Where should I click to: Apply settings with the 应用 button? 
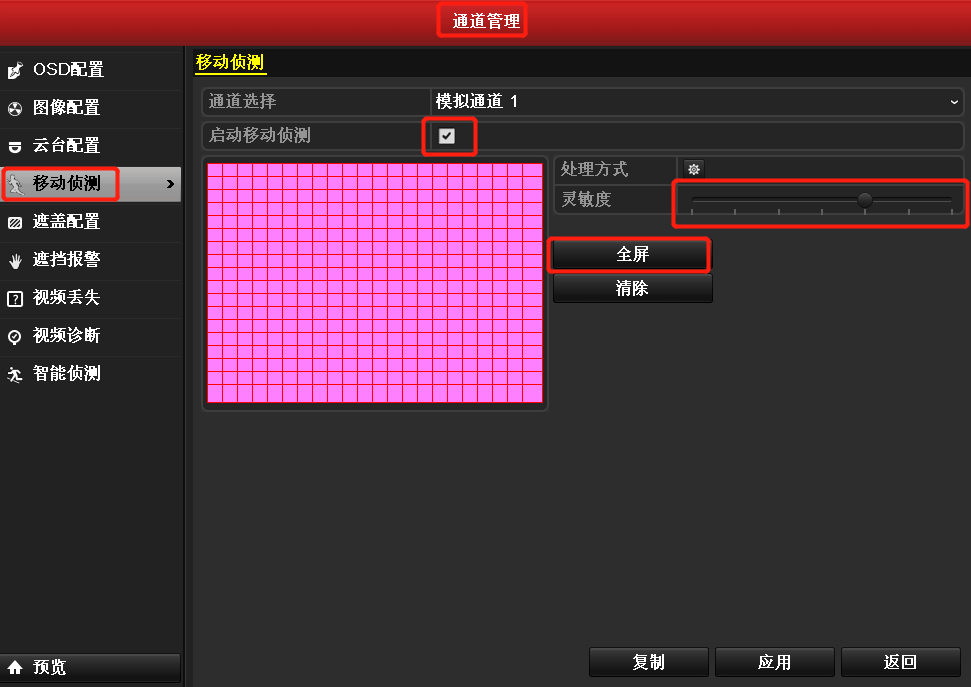point(774,662)
